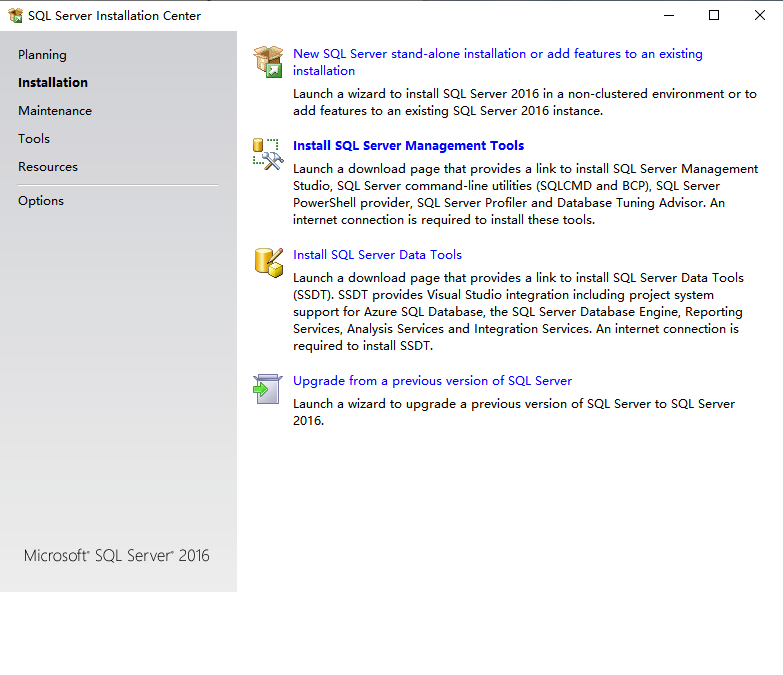
Task: Open the Options section
Action: click(x=41, y=201)
